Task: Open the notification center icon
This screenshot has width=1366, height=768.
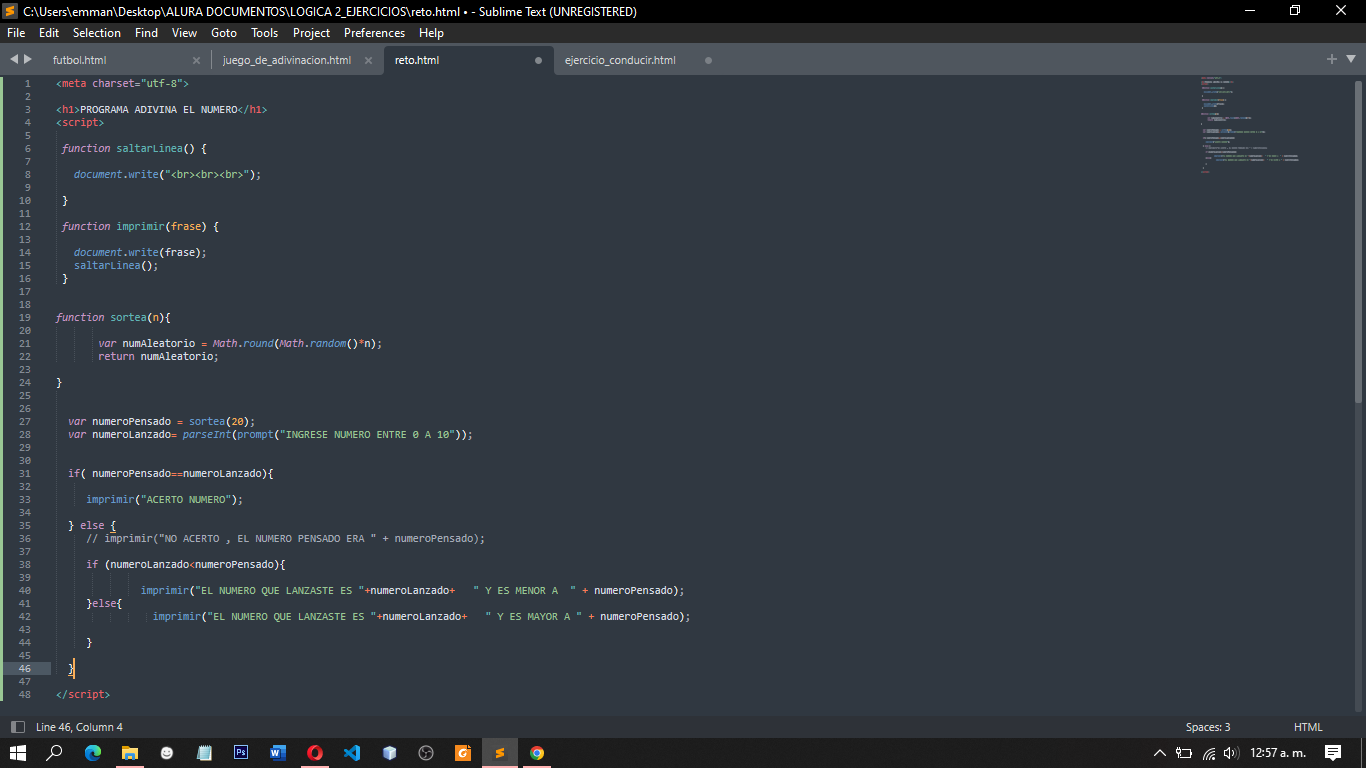Action: click(x=1333, y=753)
